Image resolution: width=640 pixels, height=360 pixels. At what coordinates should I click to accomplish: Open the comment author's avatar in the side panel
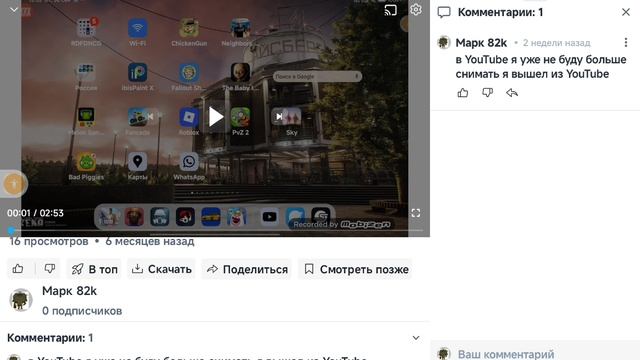(x=444, y=42)
